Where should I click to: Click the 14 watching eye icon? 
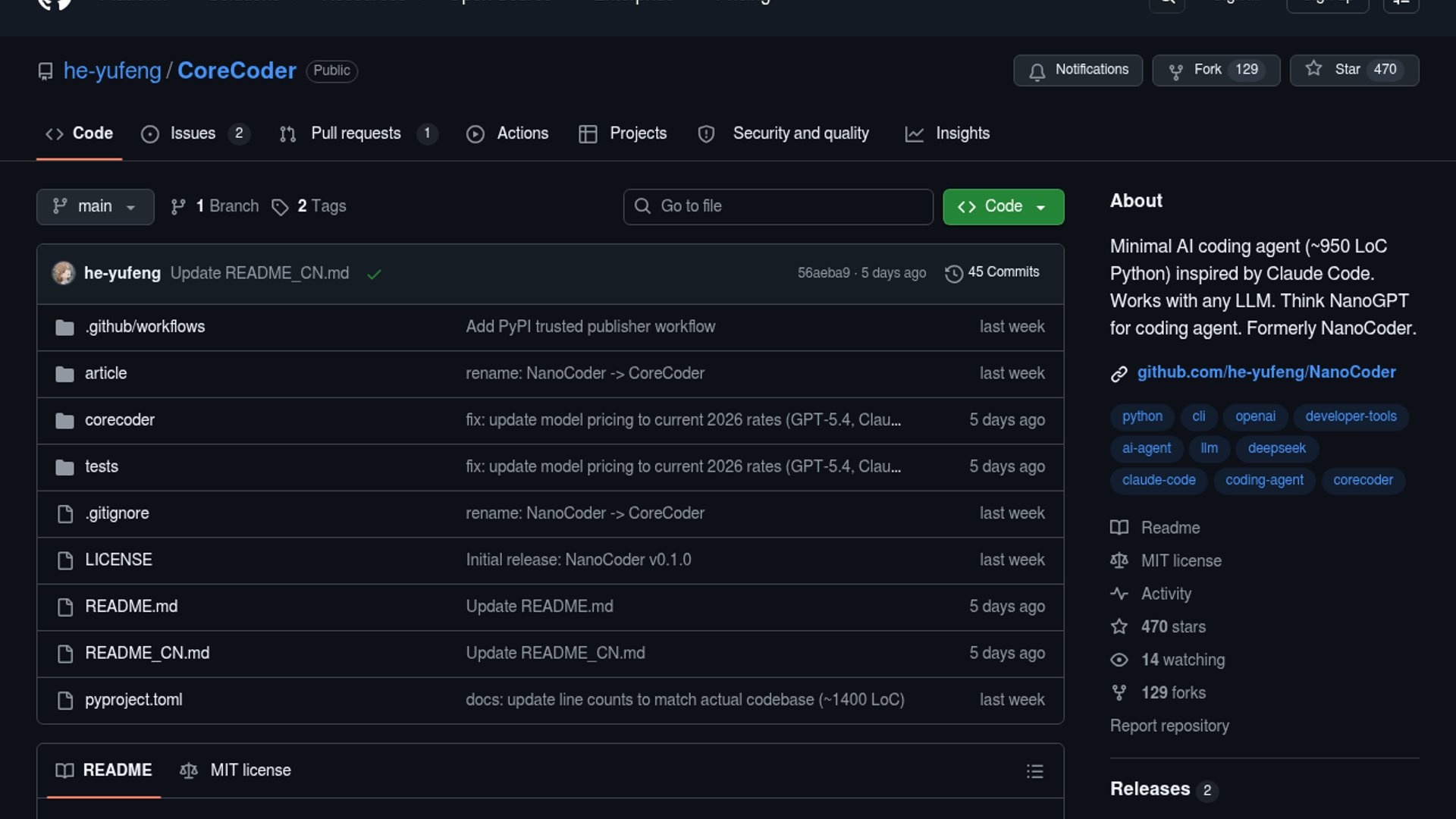(1119, 660)
